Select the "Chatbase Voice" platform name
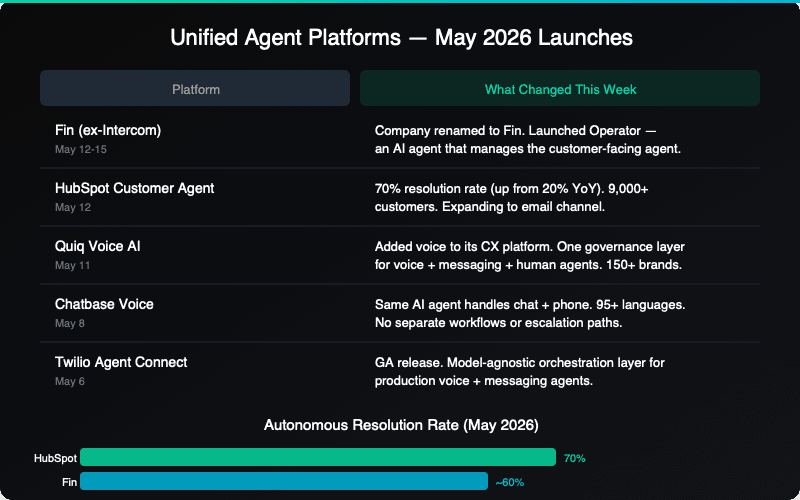 [x=104, y=304]
